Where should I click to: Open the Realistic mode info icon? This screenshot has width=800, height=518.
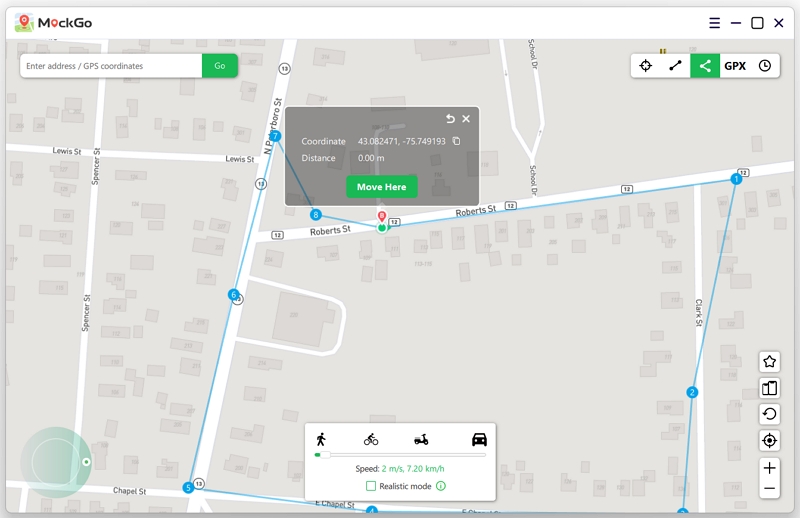tap(441, 486)
